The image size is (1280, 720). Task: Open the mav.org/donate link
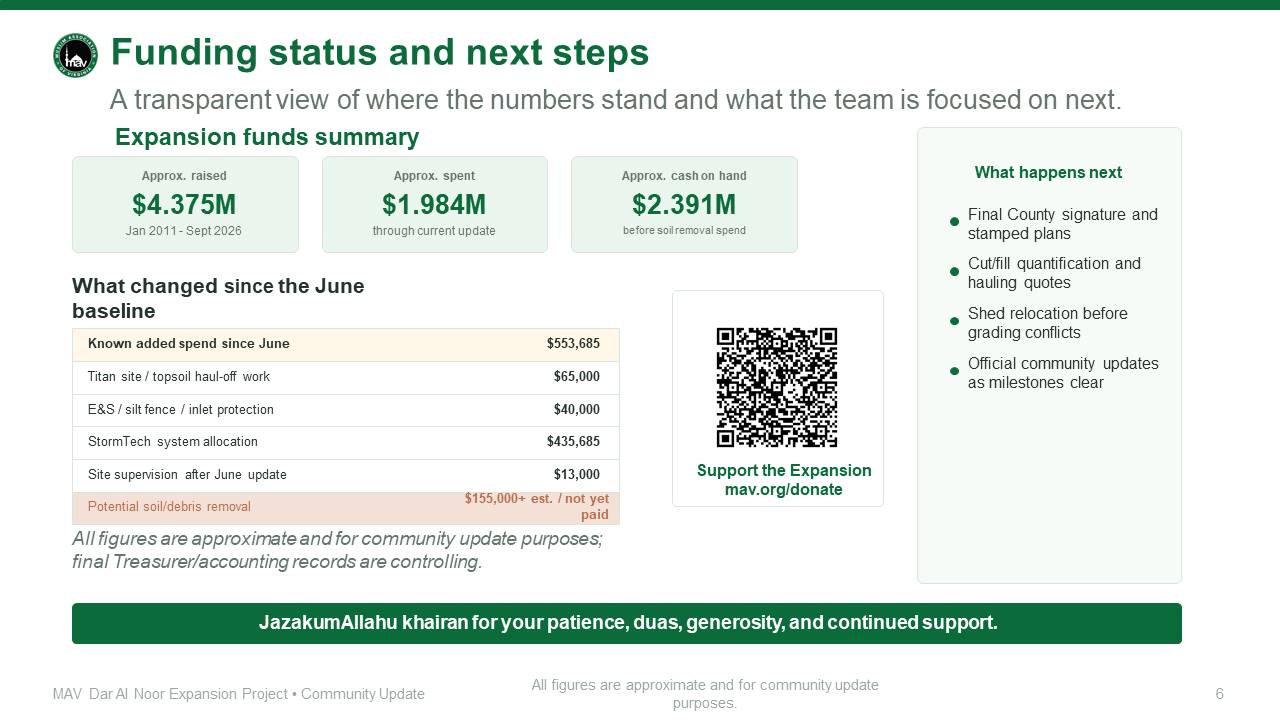pyautogui.click(x=784, y=490)
